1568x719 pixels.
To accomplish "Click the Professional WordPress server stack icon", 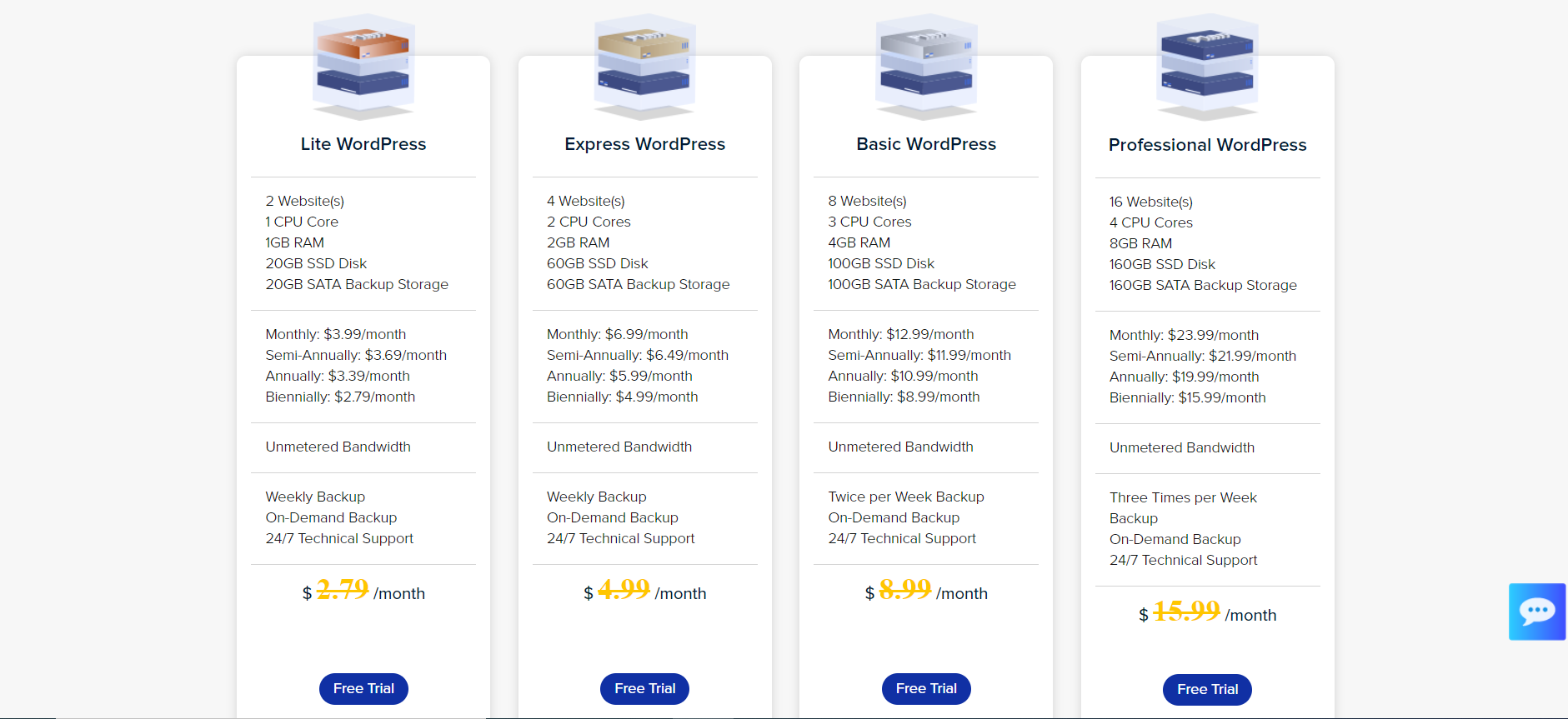I will [1207, 67].
